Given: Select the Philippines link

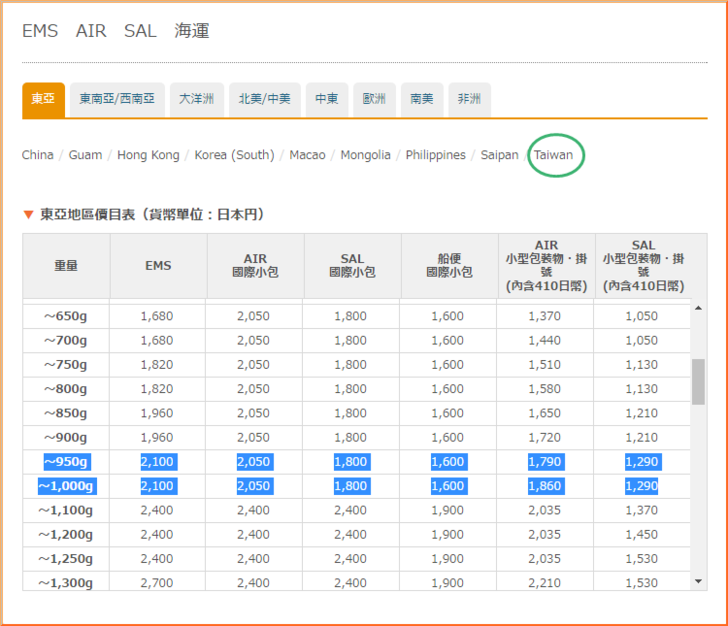Looking at the screenshot, I should [x=435, y=155].
